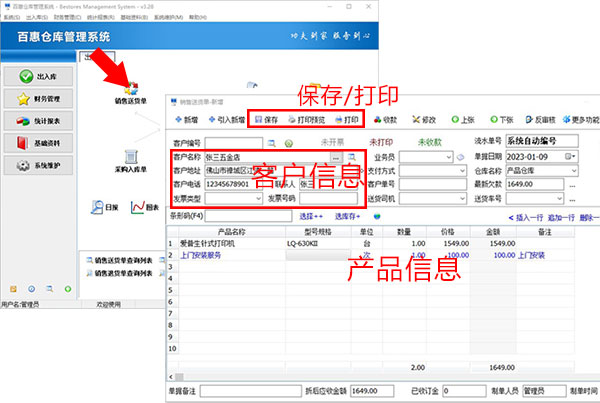Click the magnifier icon at sidebar bottom
This screenshot has width=600, height=403.
click(50, 289)
